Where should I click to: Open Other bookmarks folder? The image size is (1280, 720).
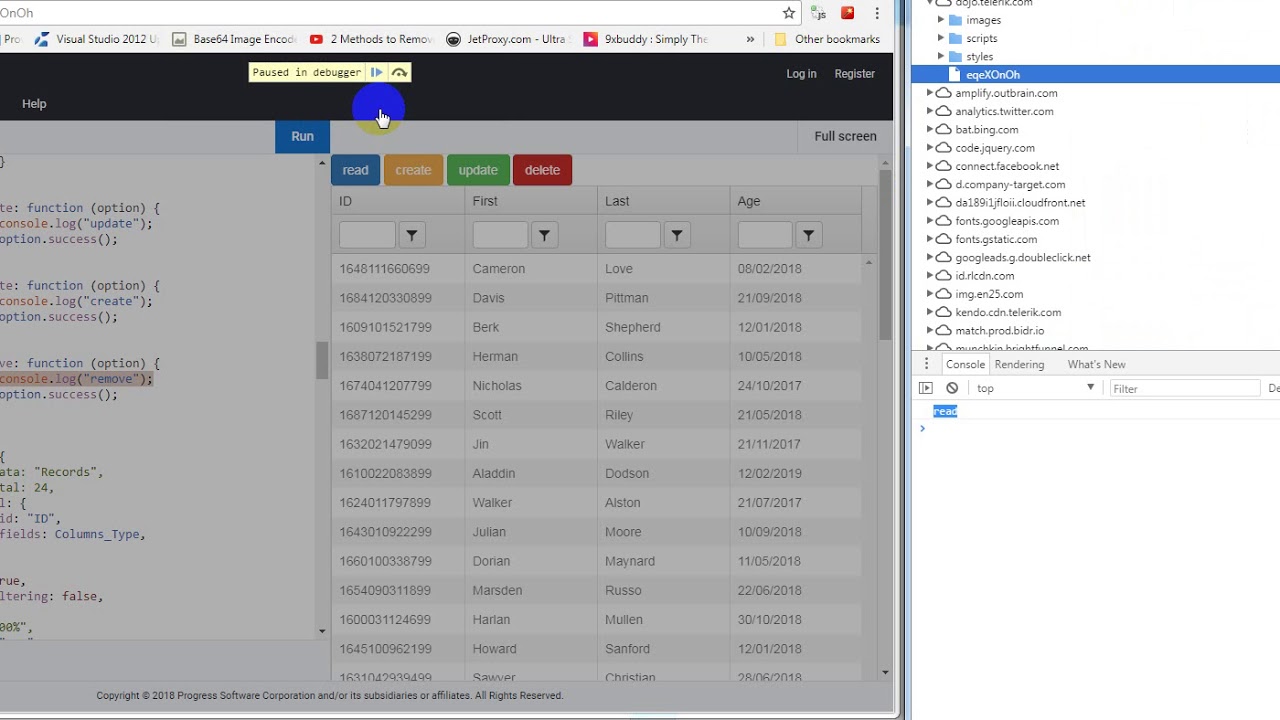click(x=827, y=39)
